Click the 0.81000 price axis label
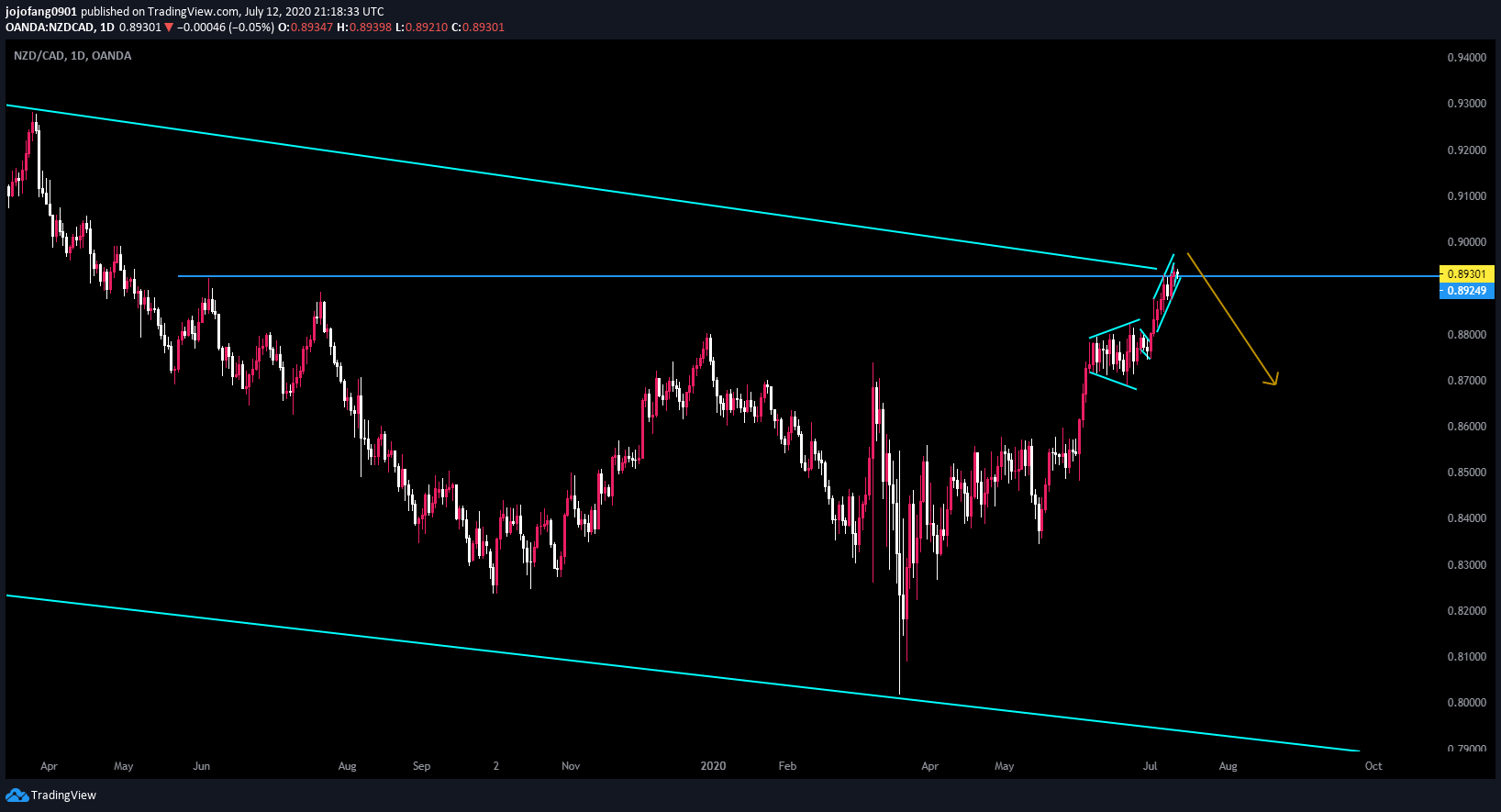The width and height of the screenshot is (1501, 812). point(1466,657)
